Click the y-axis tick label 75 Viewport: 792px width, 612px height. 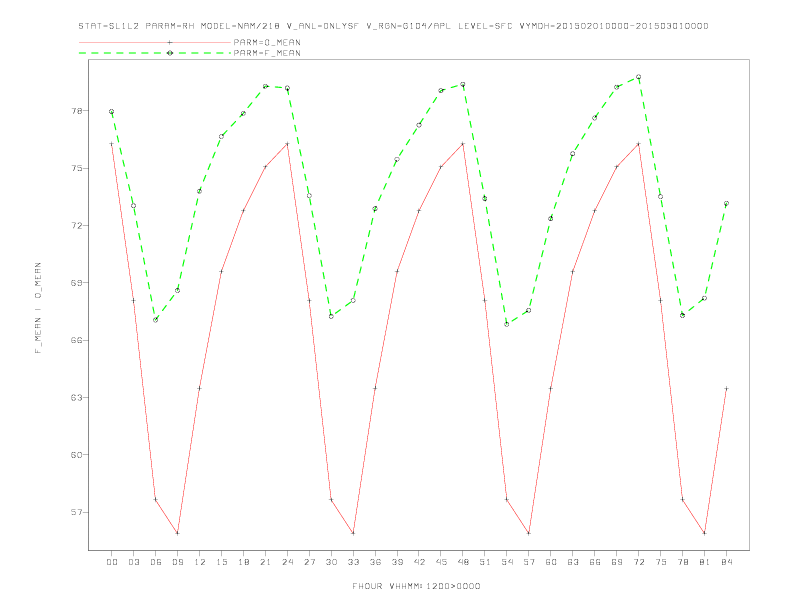coord(77,168)
